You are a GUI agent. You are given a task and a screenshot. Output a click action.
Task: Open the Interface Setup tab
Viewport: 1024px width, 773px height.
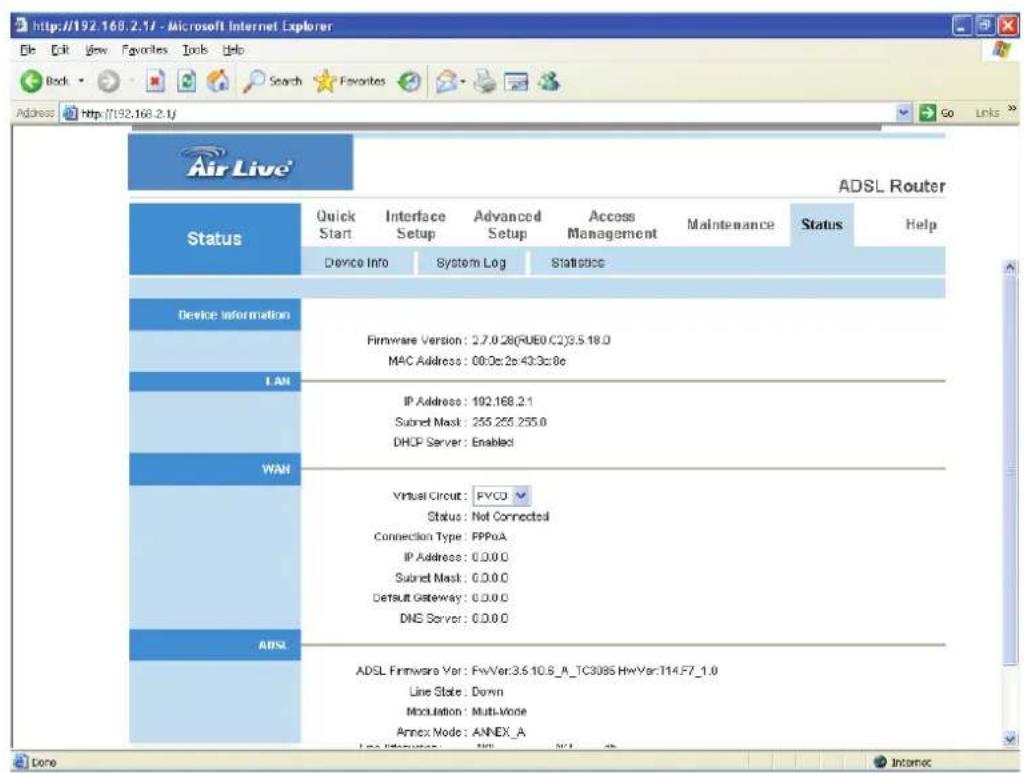[x=415, y=225]
